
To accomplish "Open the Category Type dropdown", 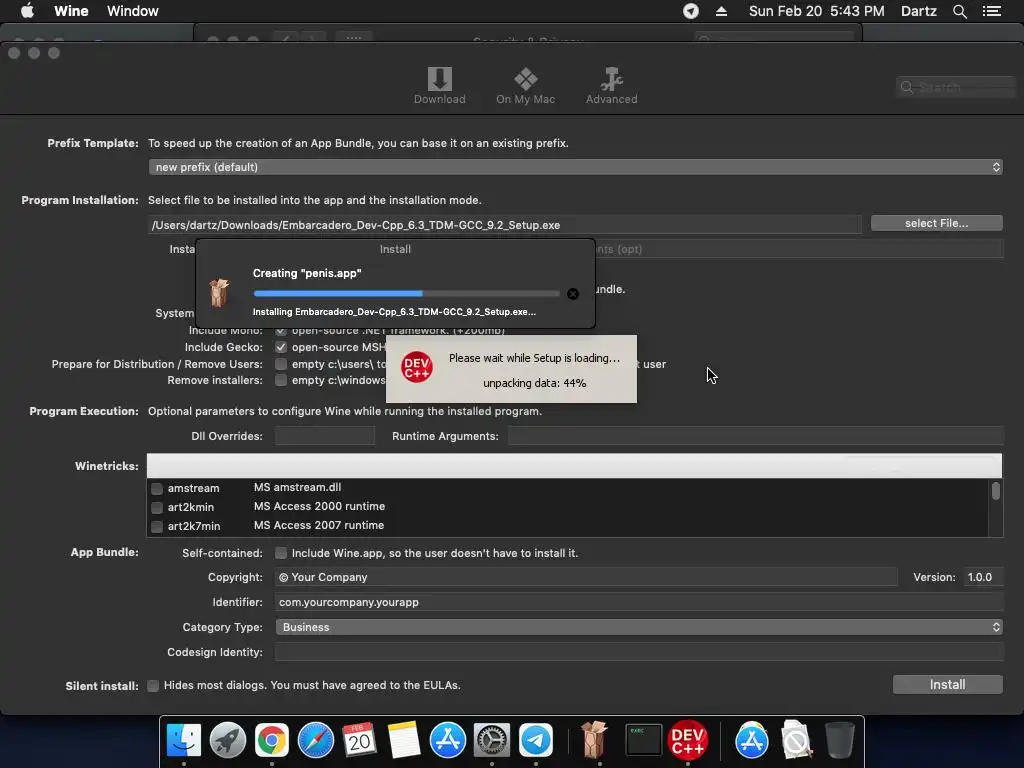I will point(639,627).
